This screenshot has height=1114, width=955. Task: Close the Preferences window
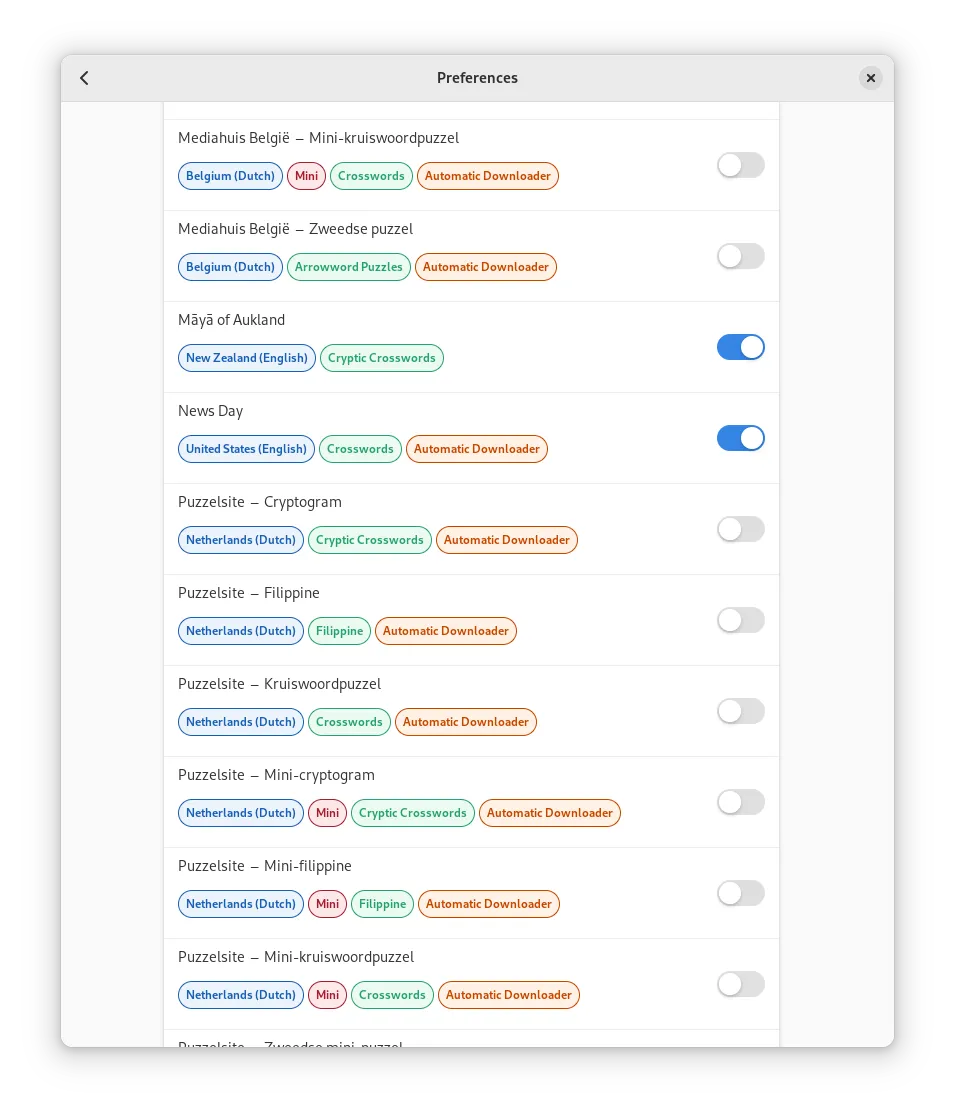tap(870, 78)
